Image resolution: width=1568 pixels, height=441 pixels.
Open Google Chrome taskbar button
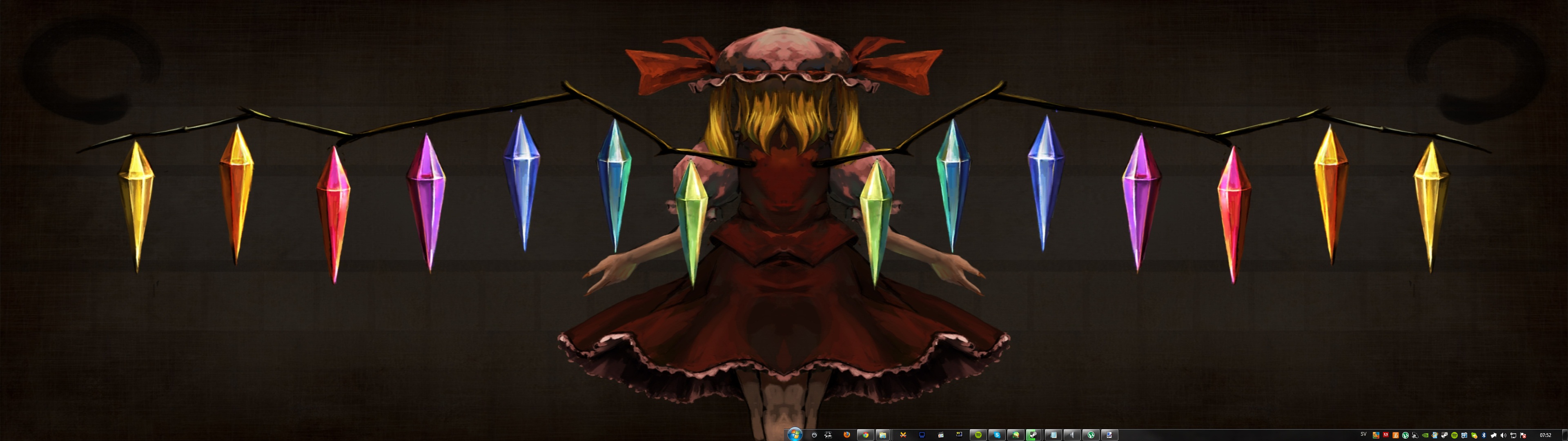866,435
